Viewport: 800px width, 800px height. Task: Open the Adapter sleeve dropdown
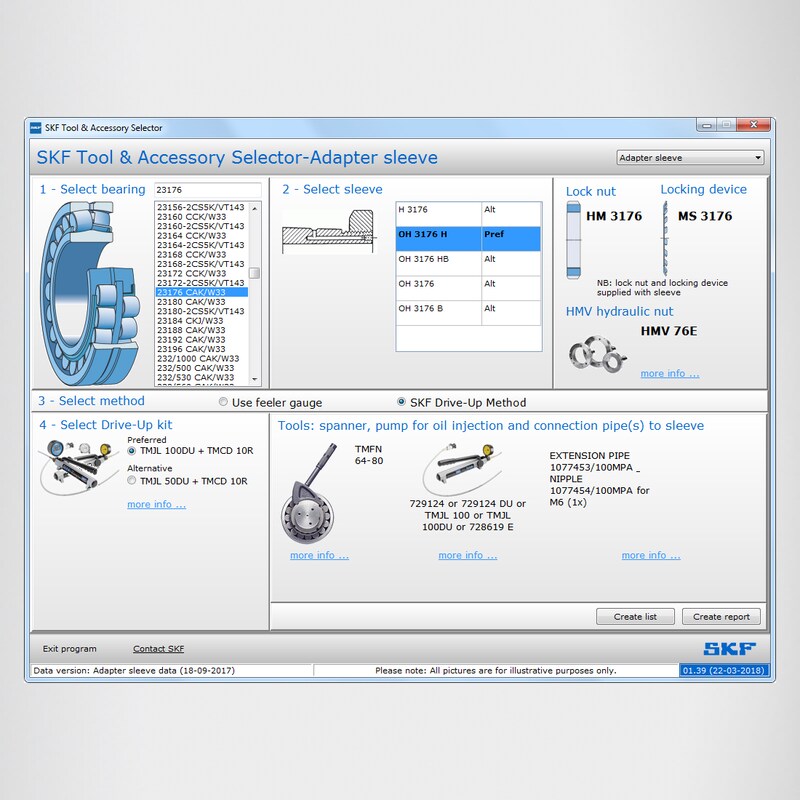point(690,158)
